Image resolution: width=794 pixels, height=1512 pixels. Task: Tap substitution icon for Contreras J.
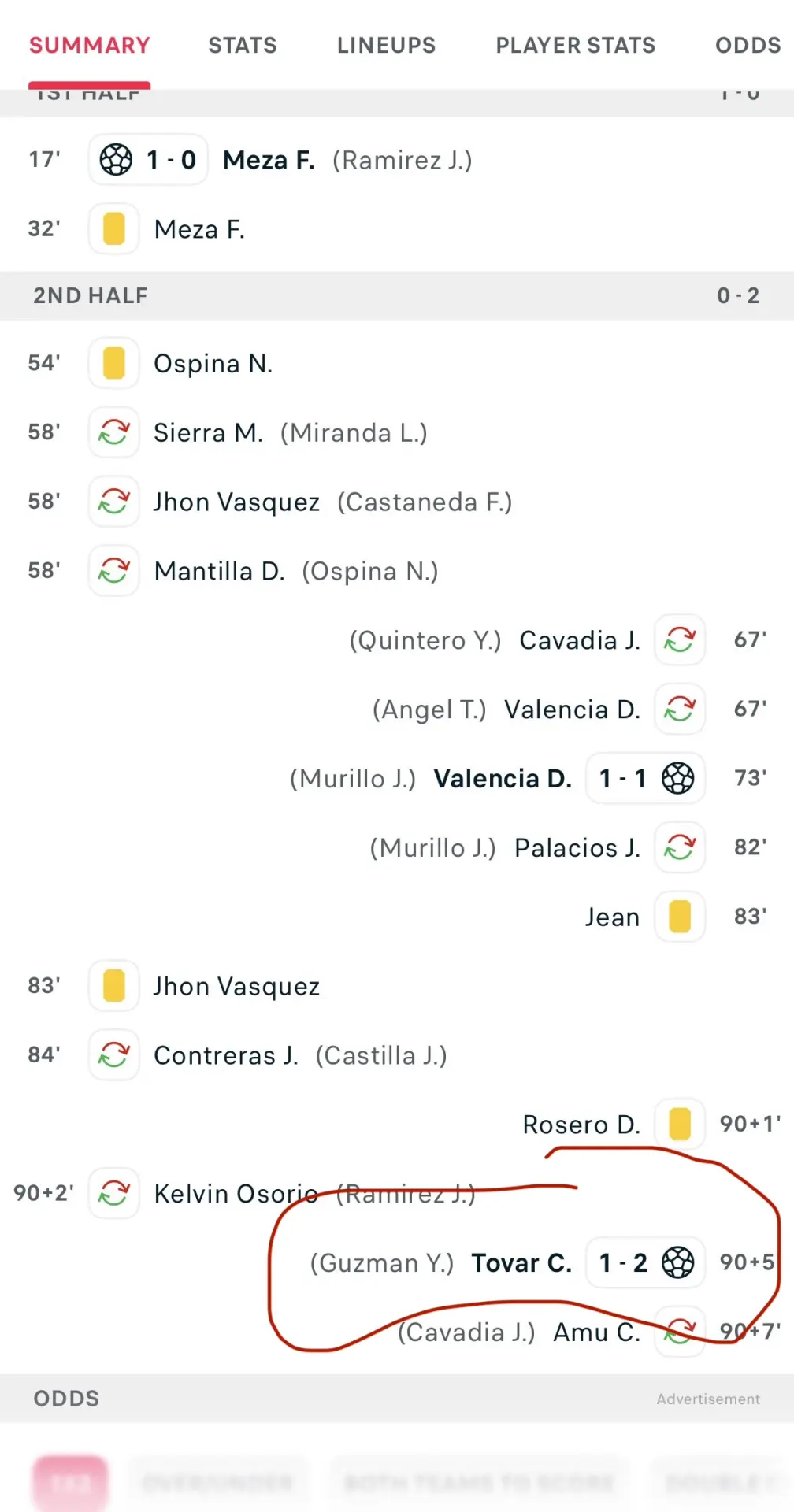(114, 1055)
